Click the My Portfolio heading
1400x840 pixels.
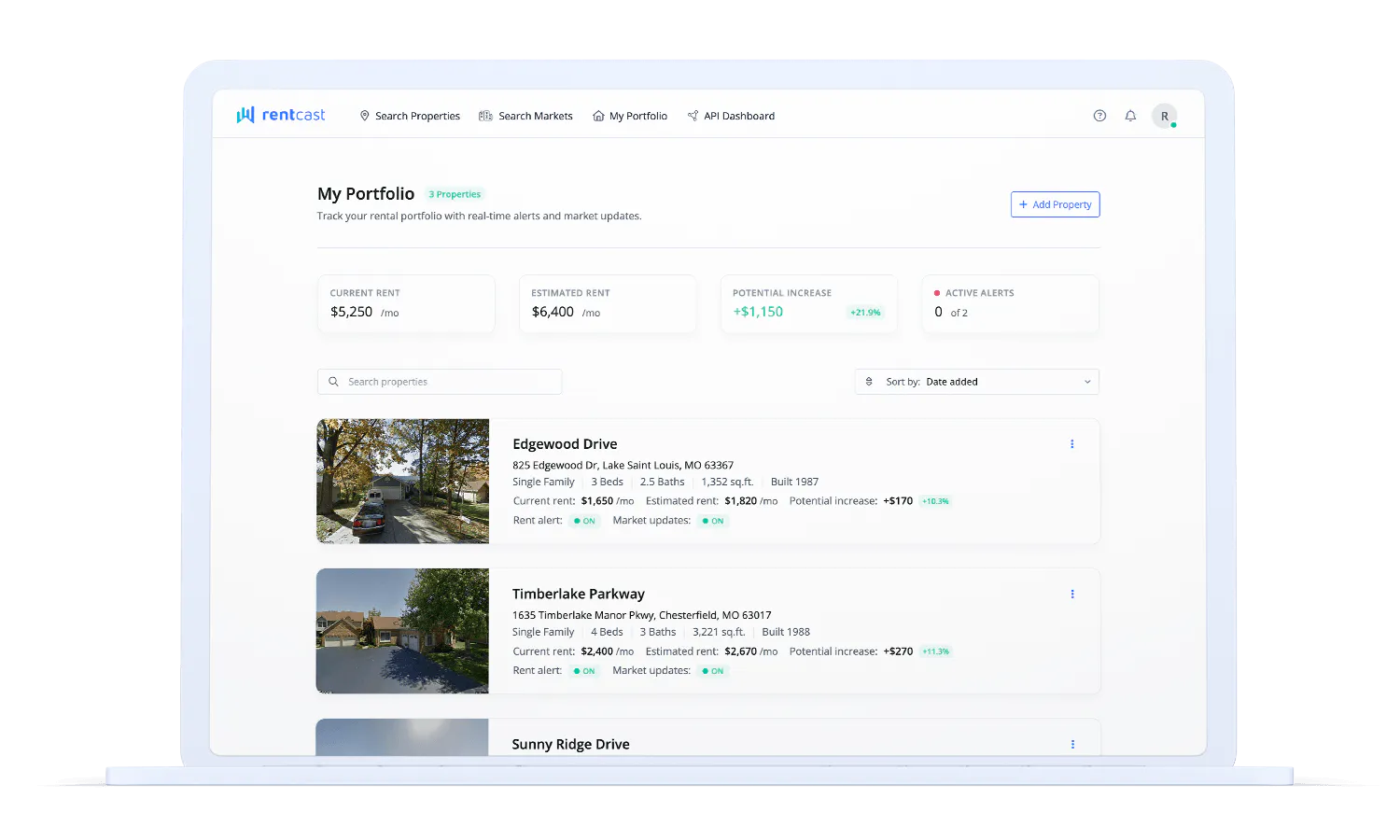(366, 194)
